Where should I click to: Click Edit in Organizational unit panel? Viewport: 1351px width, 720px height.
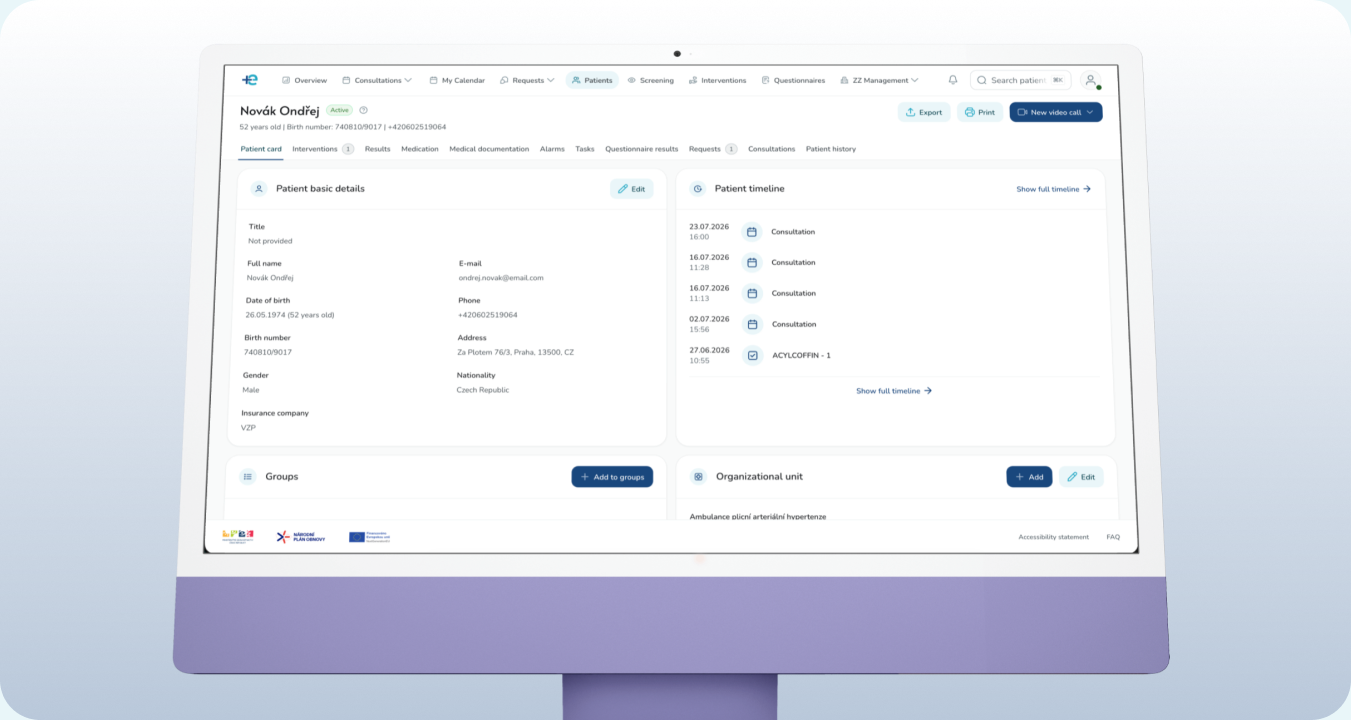[1081, 477]
